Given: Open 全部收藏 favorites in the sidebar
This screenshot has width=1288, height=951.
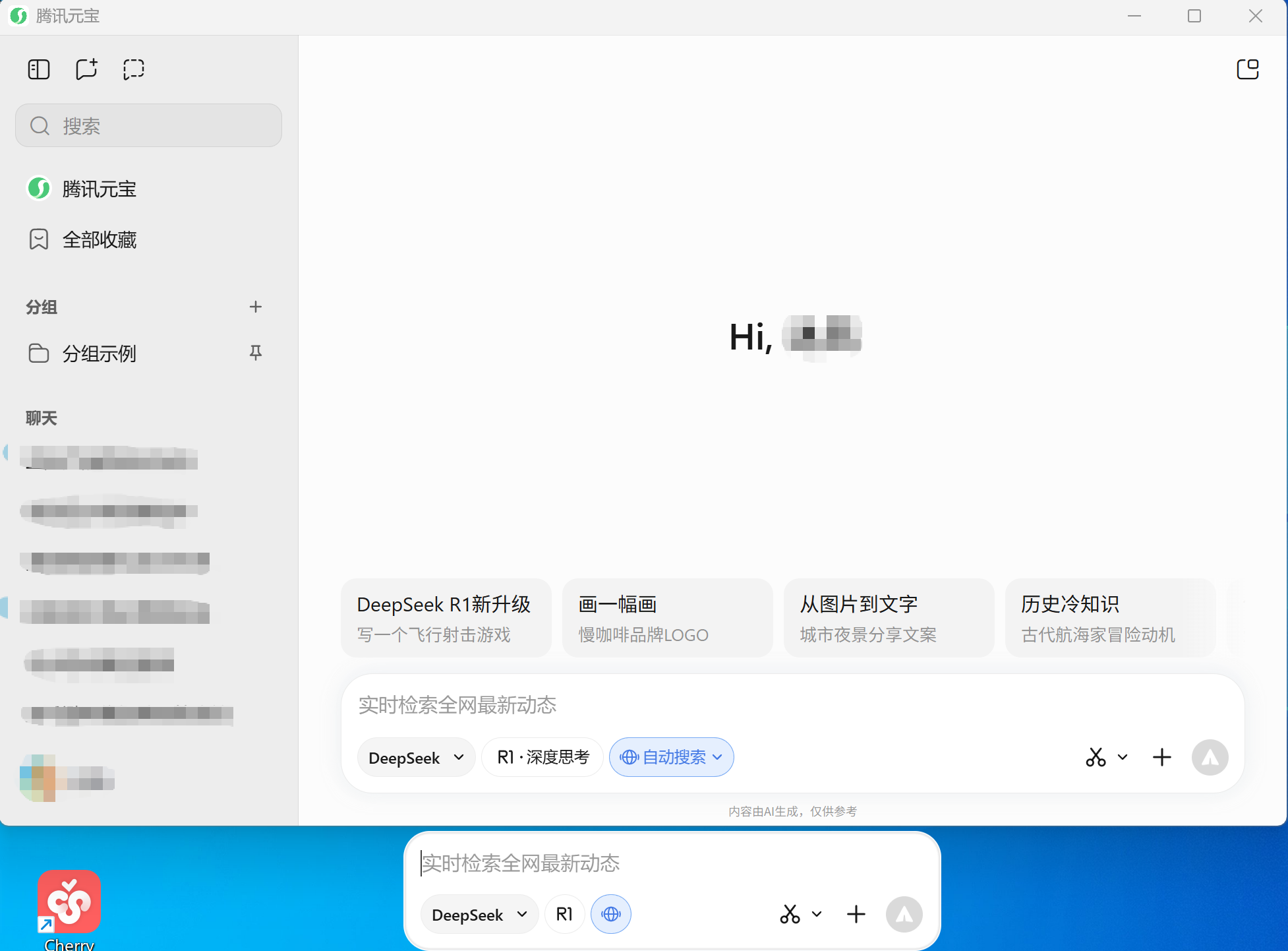Looking at the screenshot, I should (x=99, y=239).
